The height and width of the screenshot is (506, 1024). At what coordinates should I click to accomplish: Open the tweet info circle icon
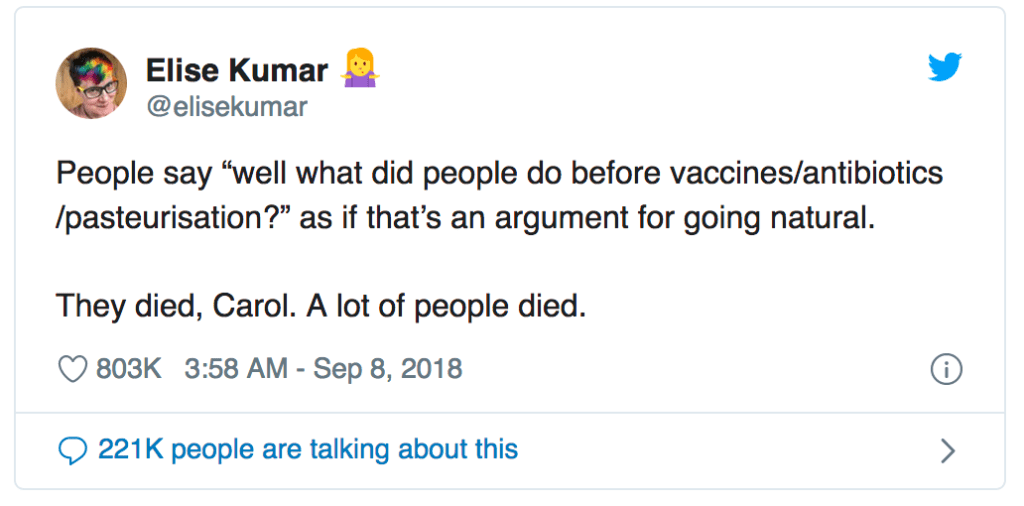[x=946, y=370]
